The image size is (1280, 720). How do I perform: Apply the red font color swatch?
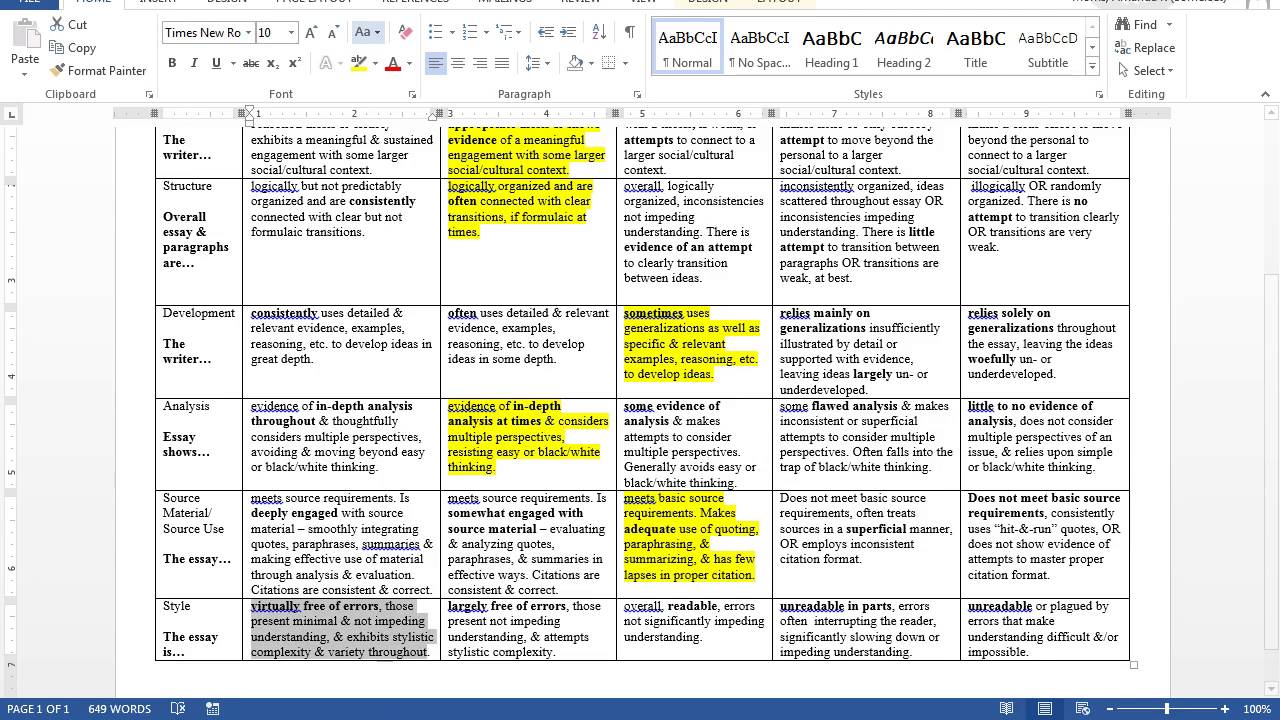[393, 63]
